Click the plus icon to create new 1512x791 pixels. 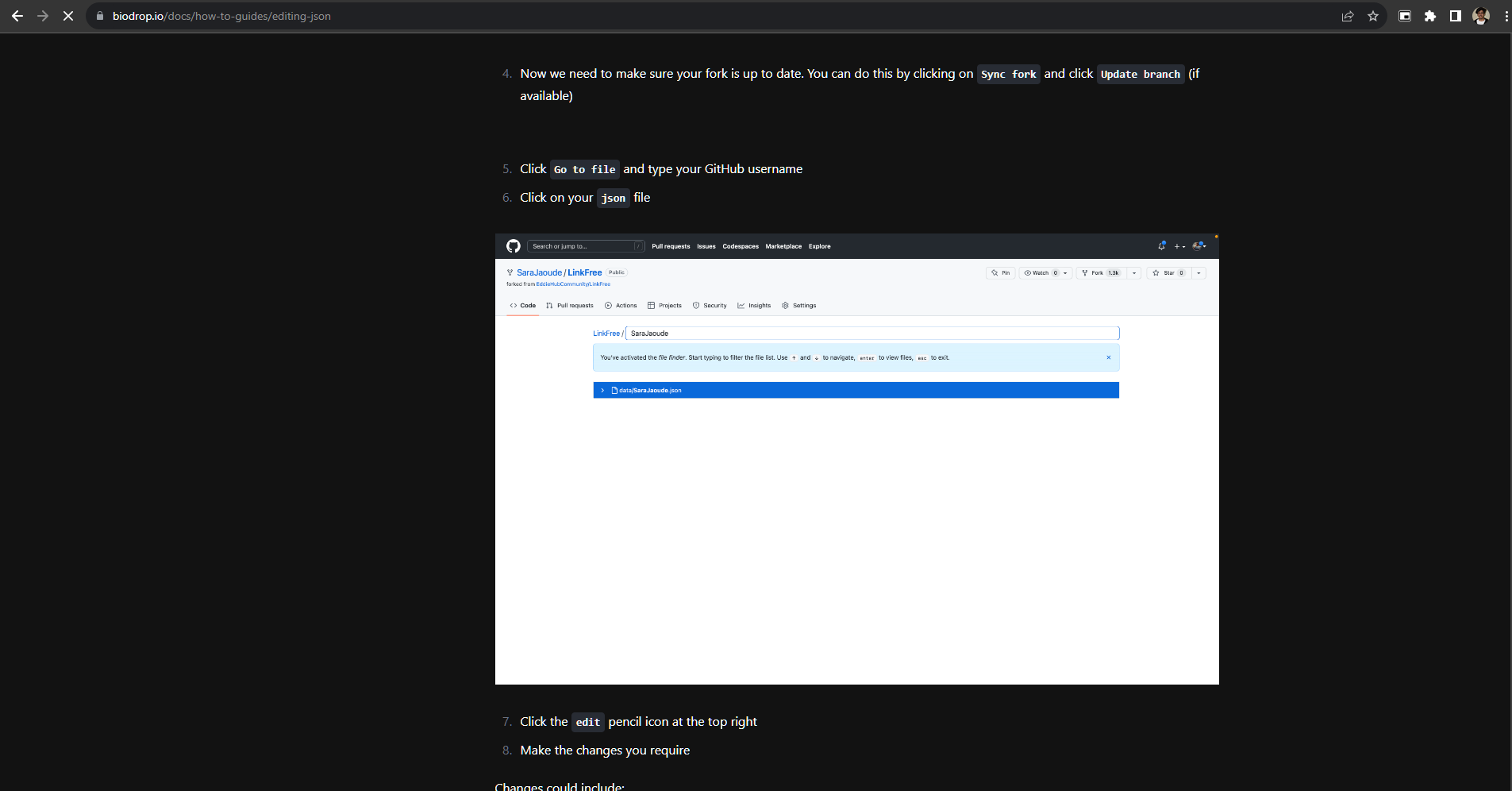click(1176, 246)
